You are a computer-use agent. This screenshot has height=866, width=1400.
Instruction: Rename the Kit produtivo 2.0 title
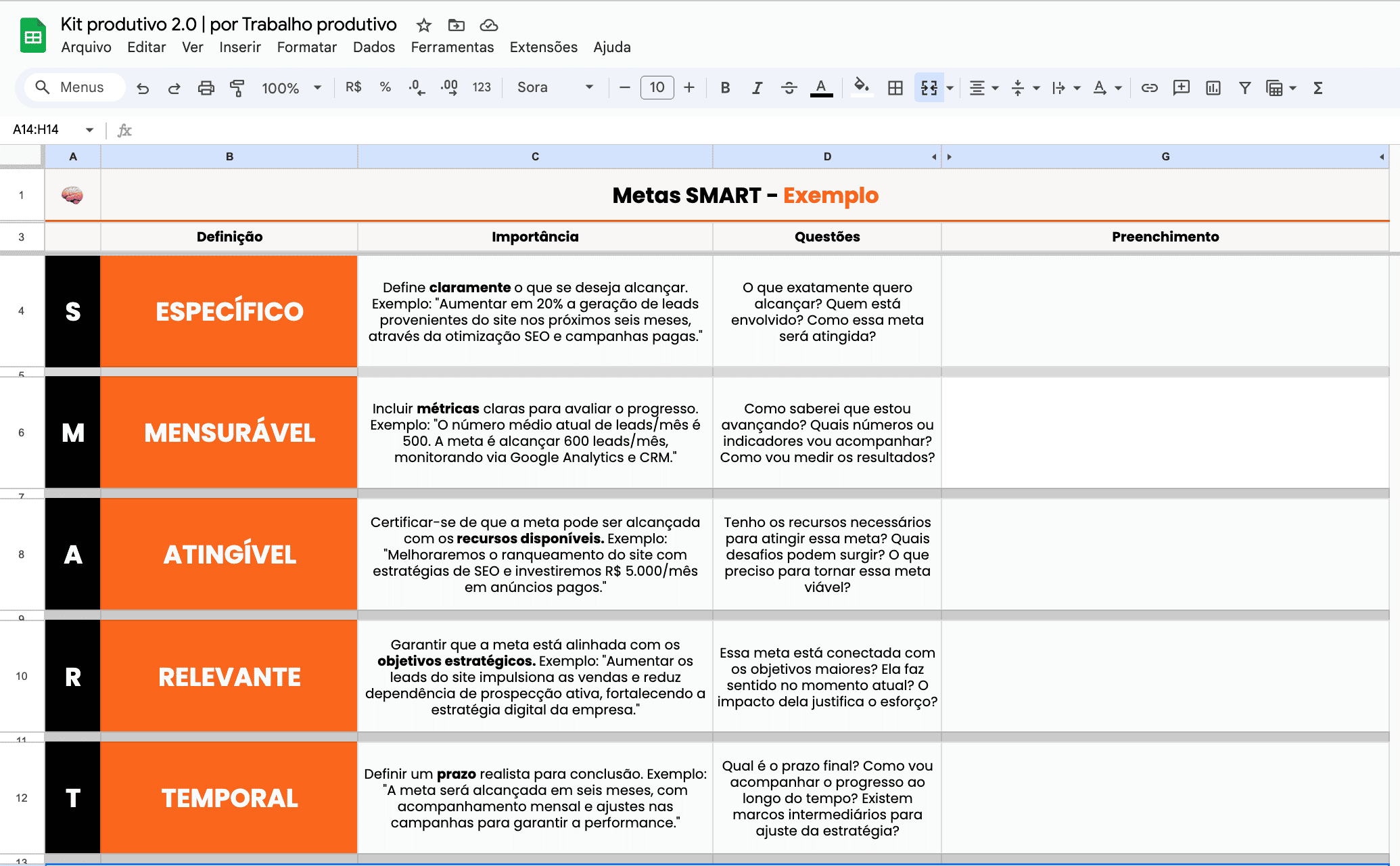229,24
